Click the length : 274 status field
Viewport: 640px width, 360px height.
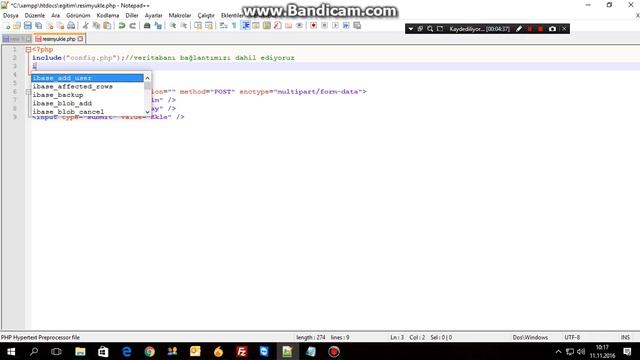coord(311,338)
